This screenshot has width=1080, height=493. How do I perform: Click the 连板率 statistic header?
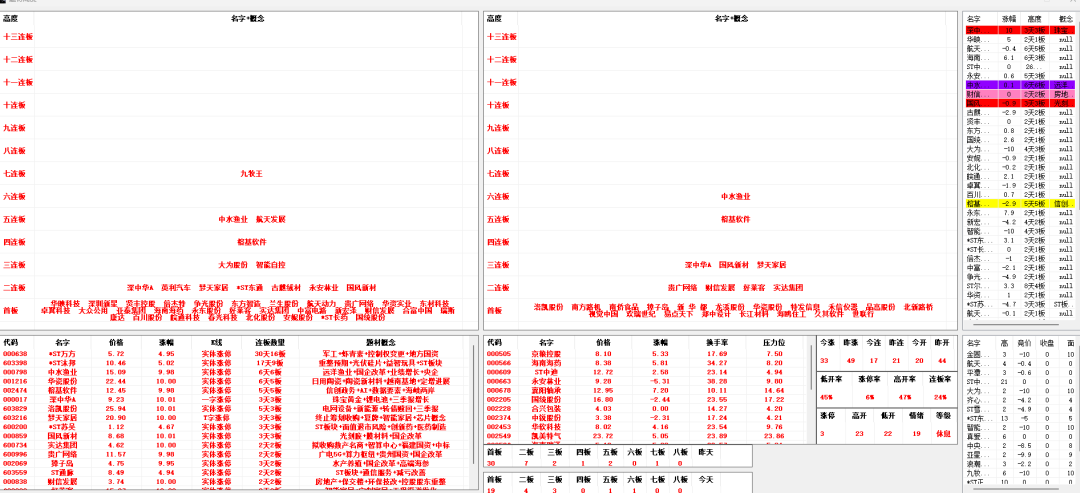pyautogui.click(x=939, y=380)
